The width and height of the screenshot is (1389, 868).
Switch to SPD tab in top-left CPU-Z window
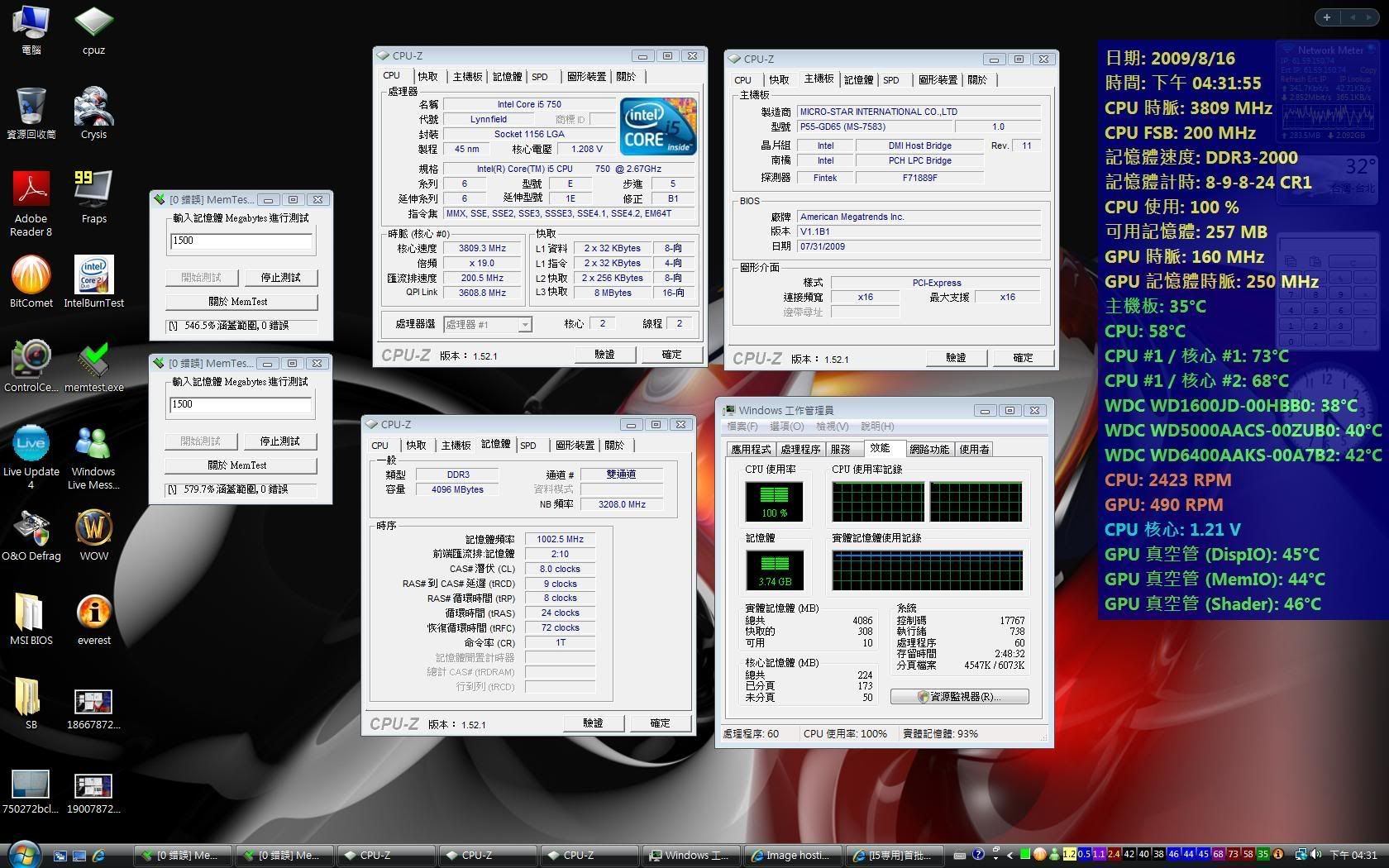click(x=540, y=76)
